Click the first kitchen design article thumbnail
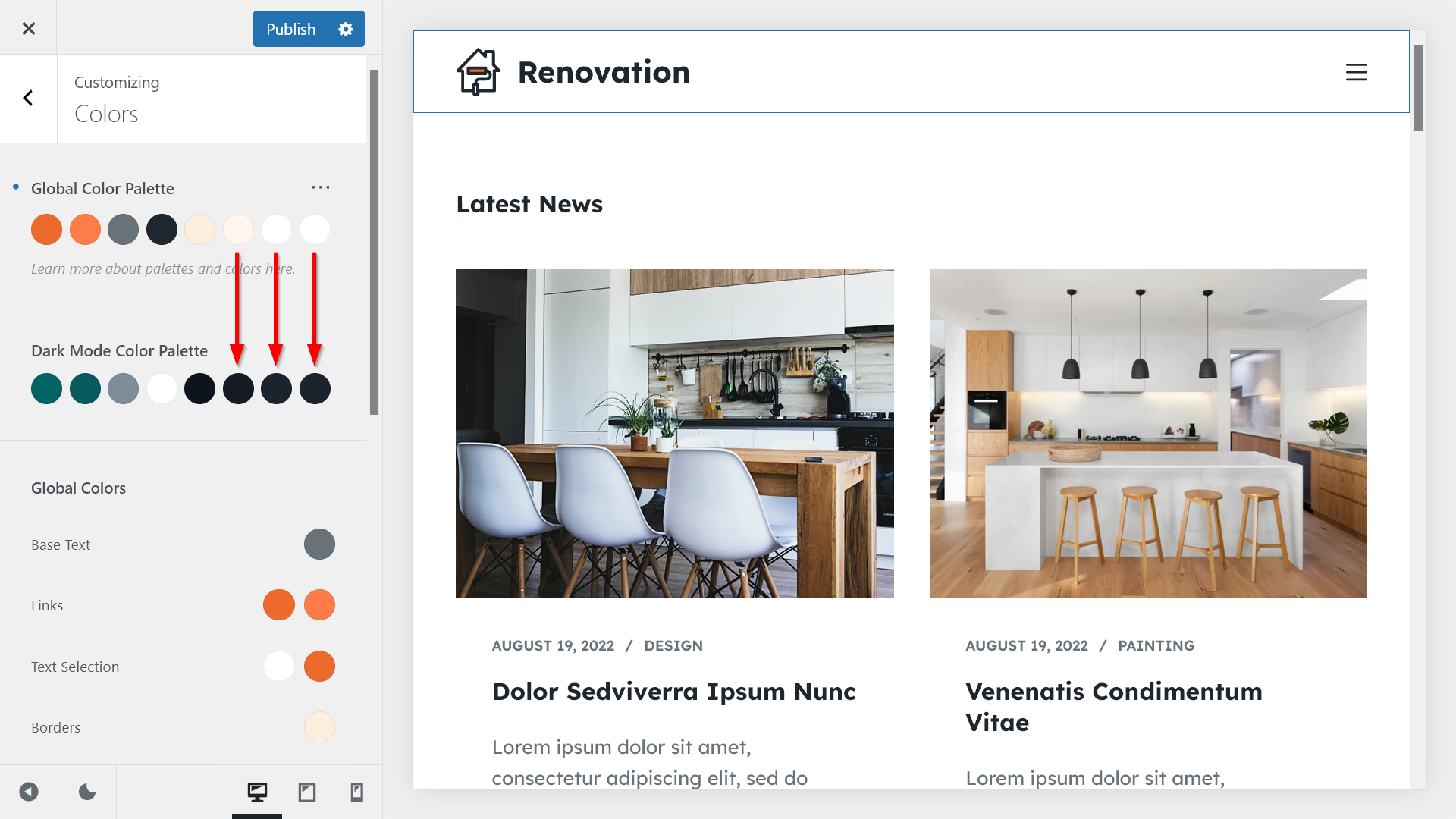The image size is (1456, 819). point(675,433)
